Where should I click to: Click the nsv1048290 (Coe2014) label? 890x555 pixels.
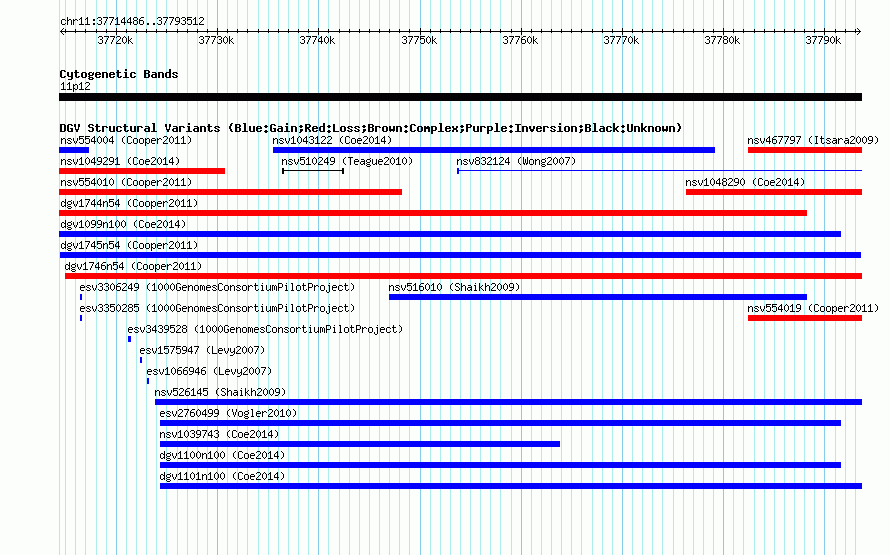pyautogui.click(x=745, y=182)
